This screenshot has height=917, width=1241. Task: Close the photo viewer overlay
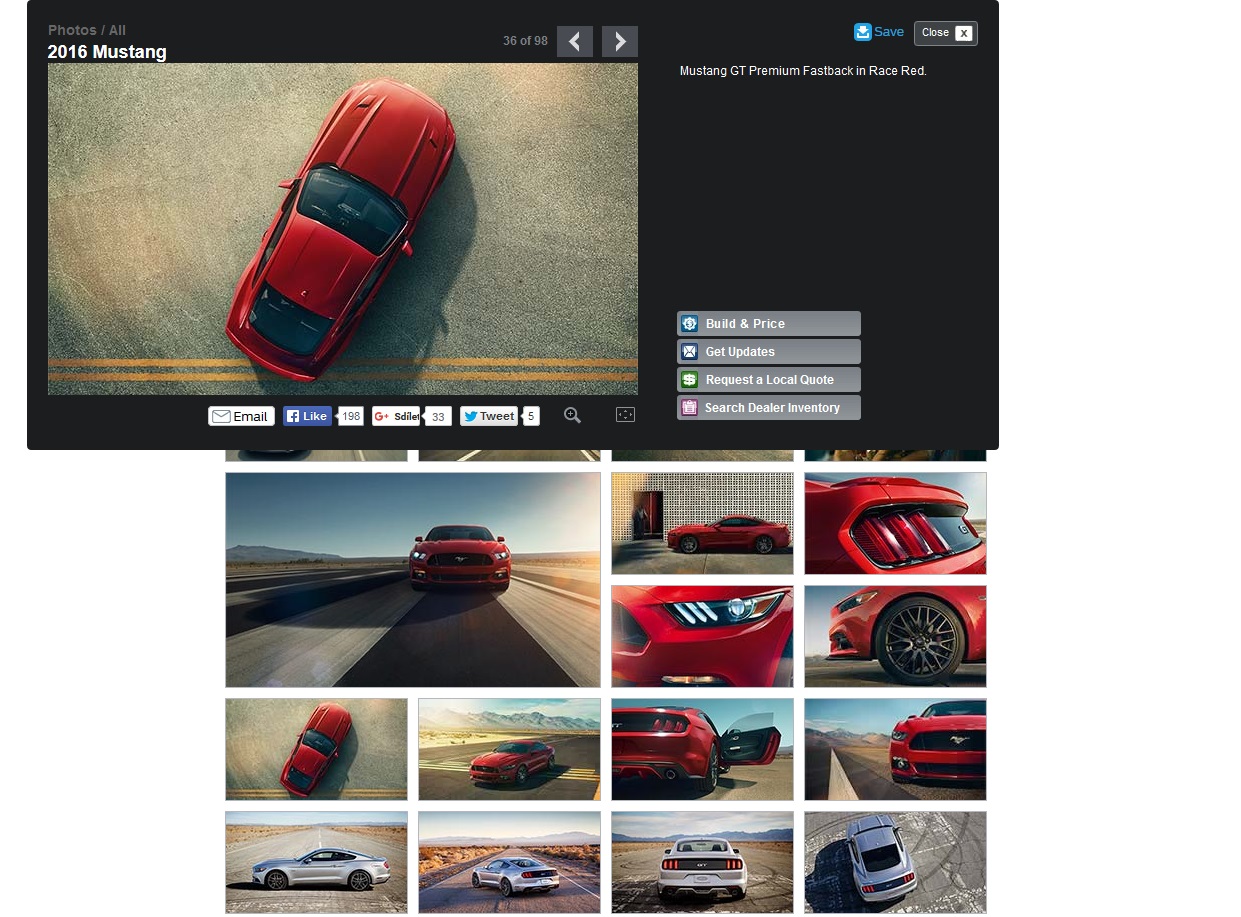pyautogui.click(x=945, y=33)
